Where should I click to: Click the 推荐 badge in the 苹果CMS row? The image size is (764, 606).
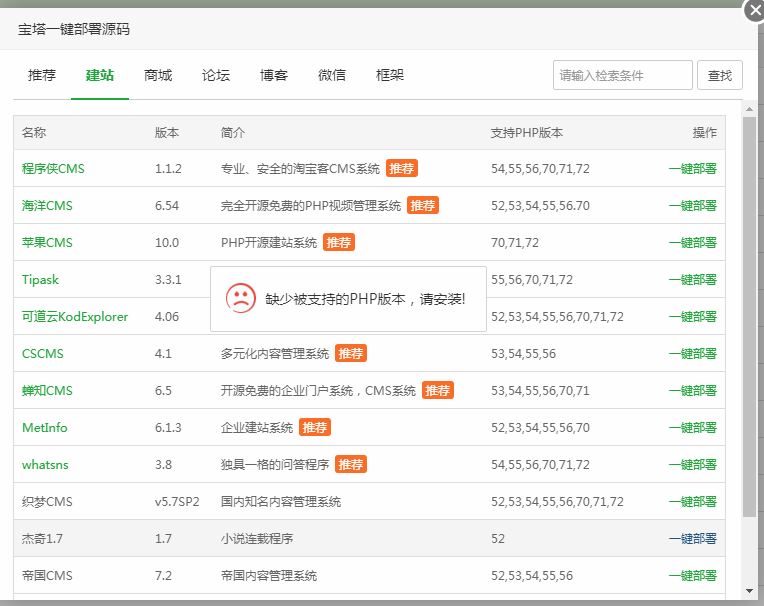coord(339,242)
